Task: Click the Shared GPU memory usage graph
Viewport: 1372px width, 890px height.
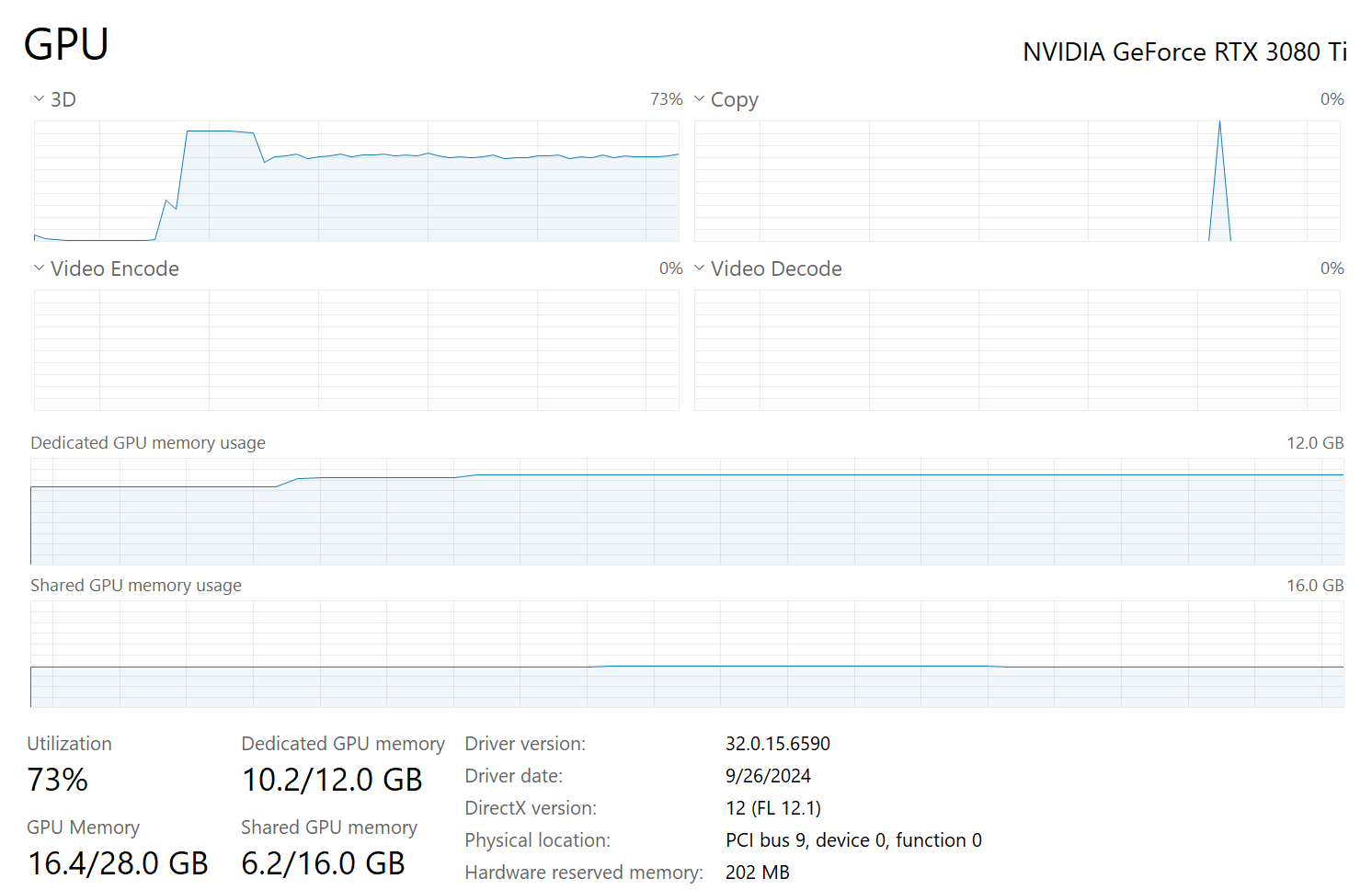Action: 687,654
